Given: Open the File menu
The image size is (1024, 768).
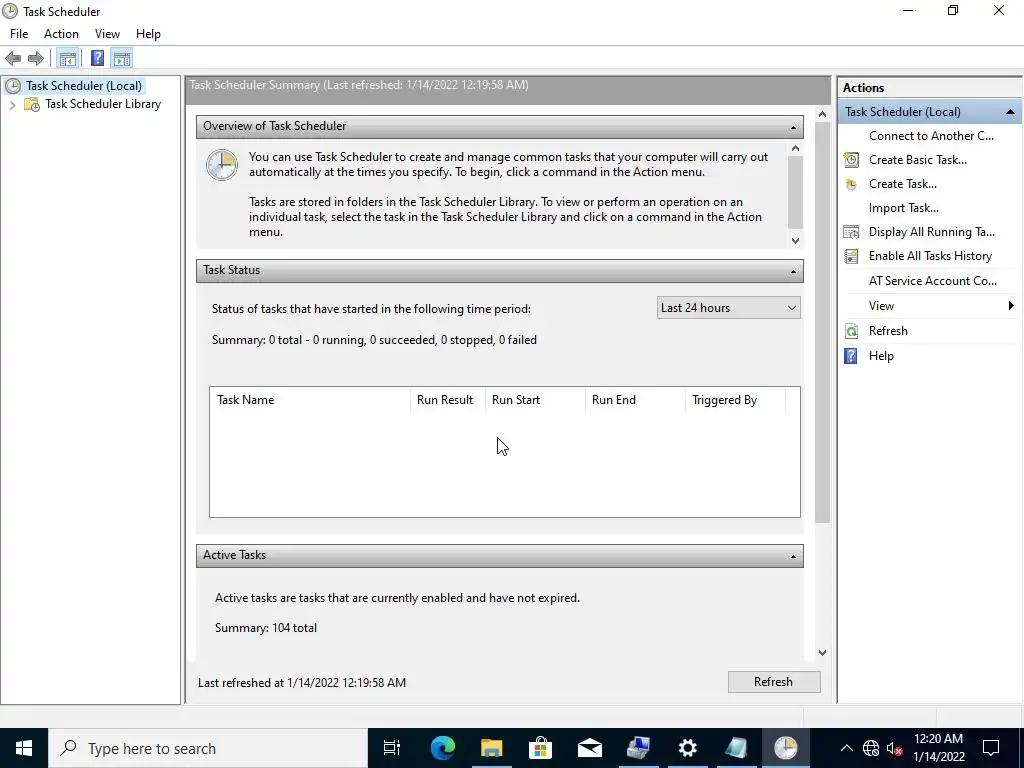Looking at the screenshot, I should point(19,34).
